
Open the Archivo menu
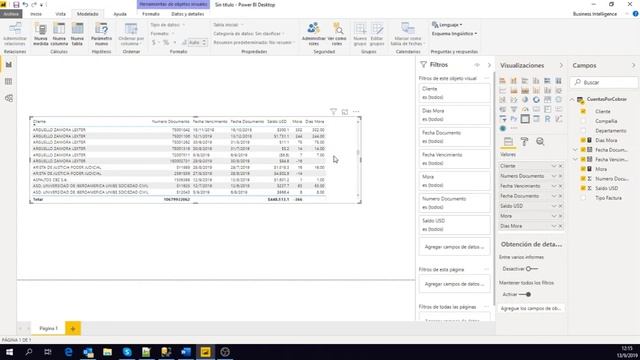[x=11, y=14]
